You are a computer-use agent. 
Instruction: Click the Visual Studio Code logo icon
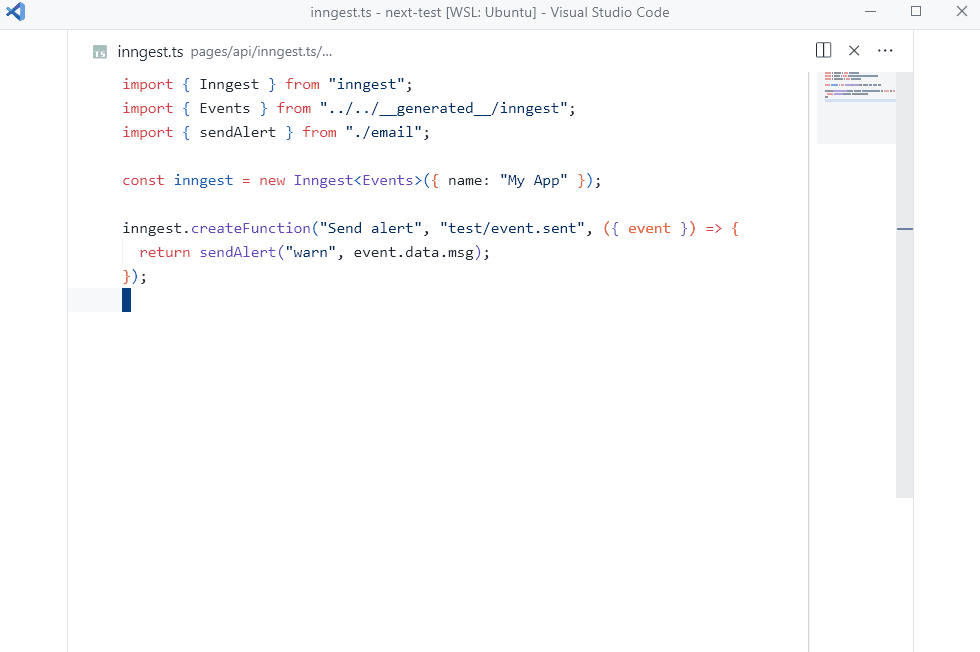pos(16,12)
